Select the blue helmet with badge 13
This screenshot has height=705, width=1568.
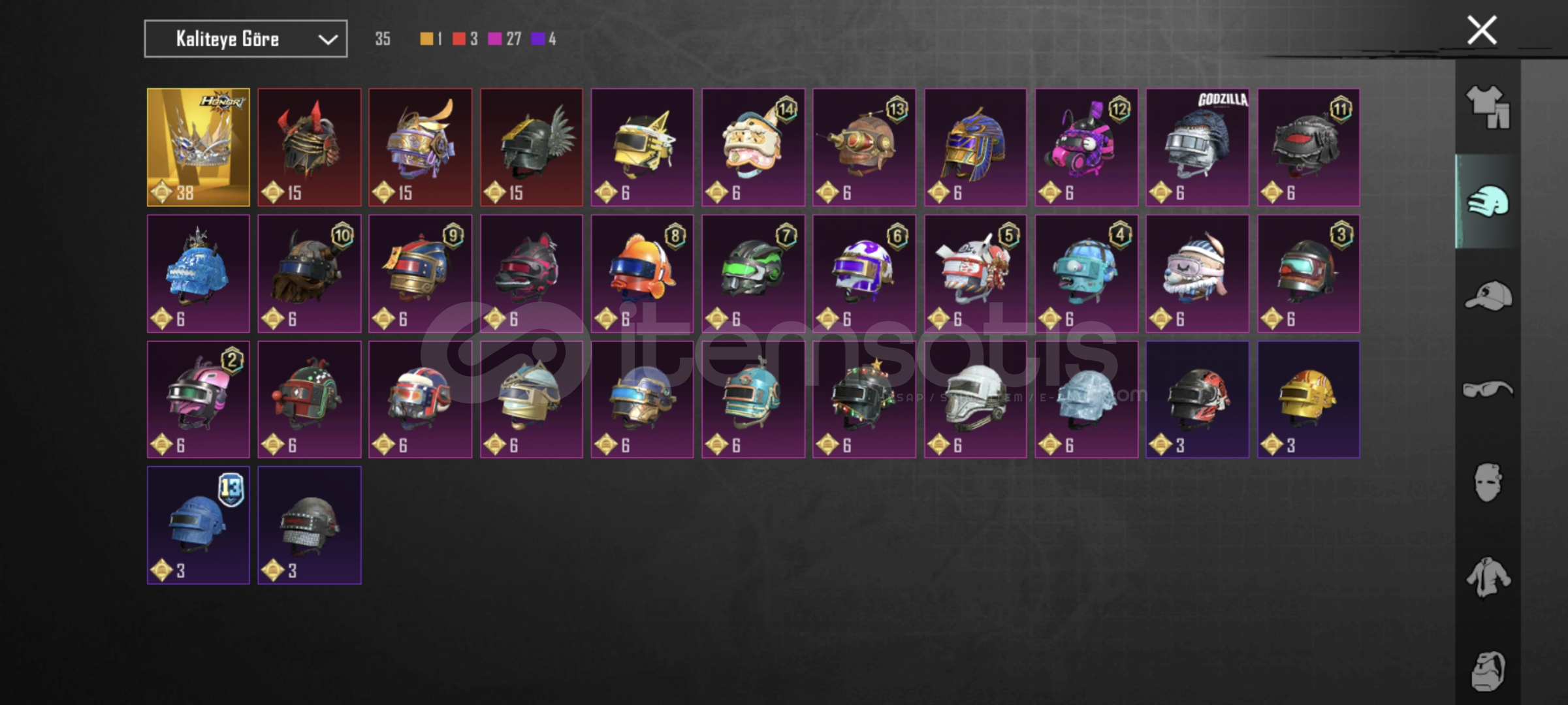coord(199,525)
